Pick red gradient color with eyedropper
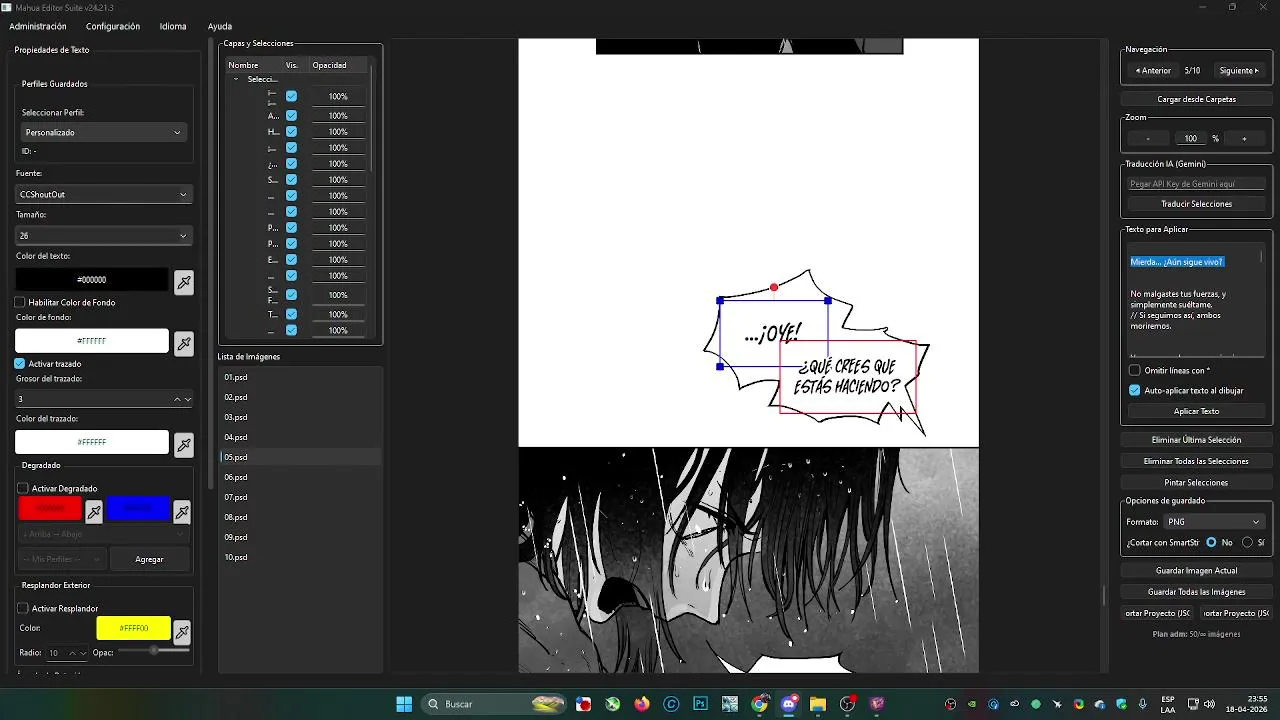 click(x=94, y=512)
